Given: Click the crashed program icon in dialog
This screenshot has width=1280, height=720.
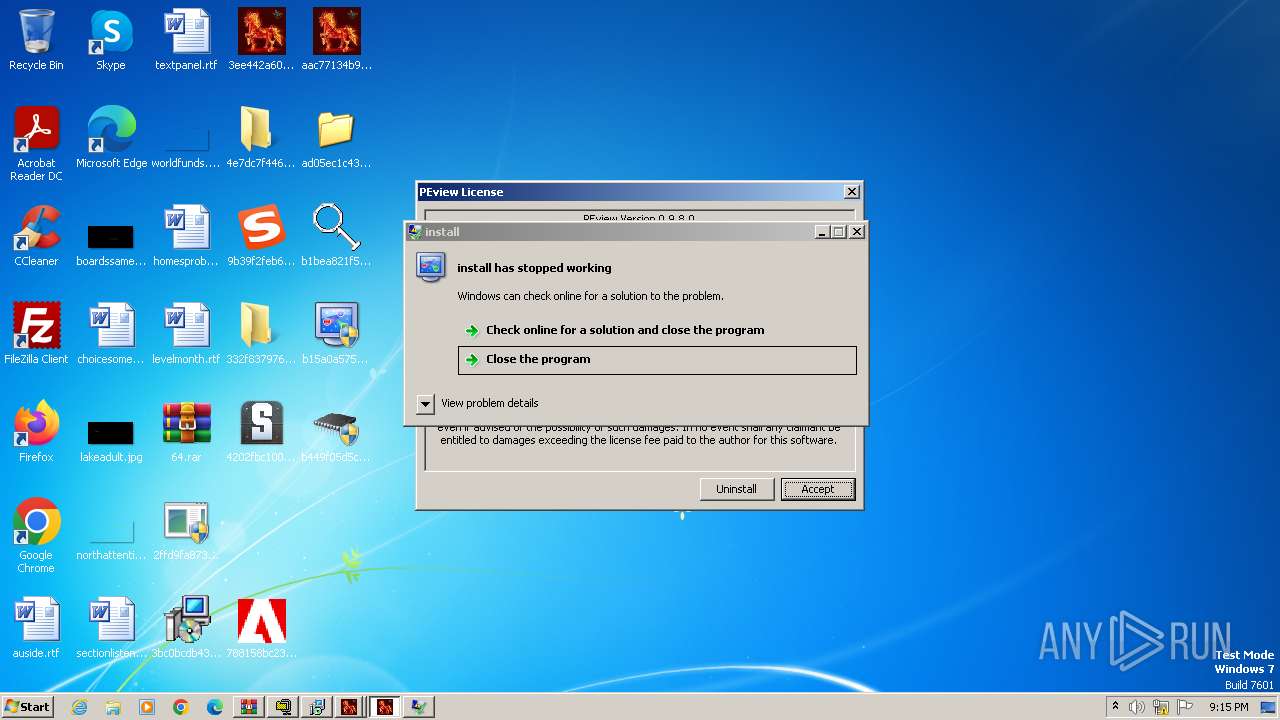Looking at the screenshot, I should coord(431,267).
